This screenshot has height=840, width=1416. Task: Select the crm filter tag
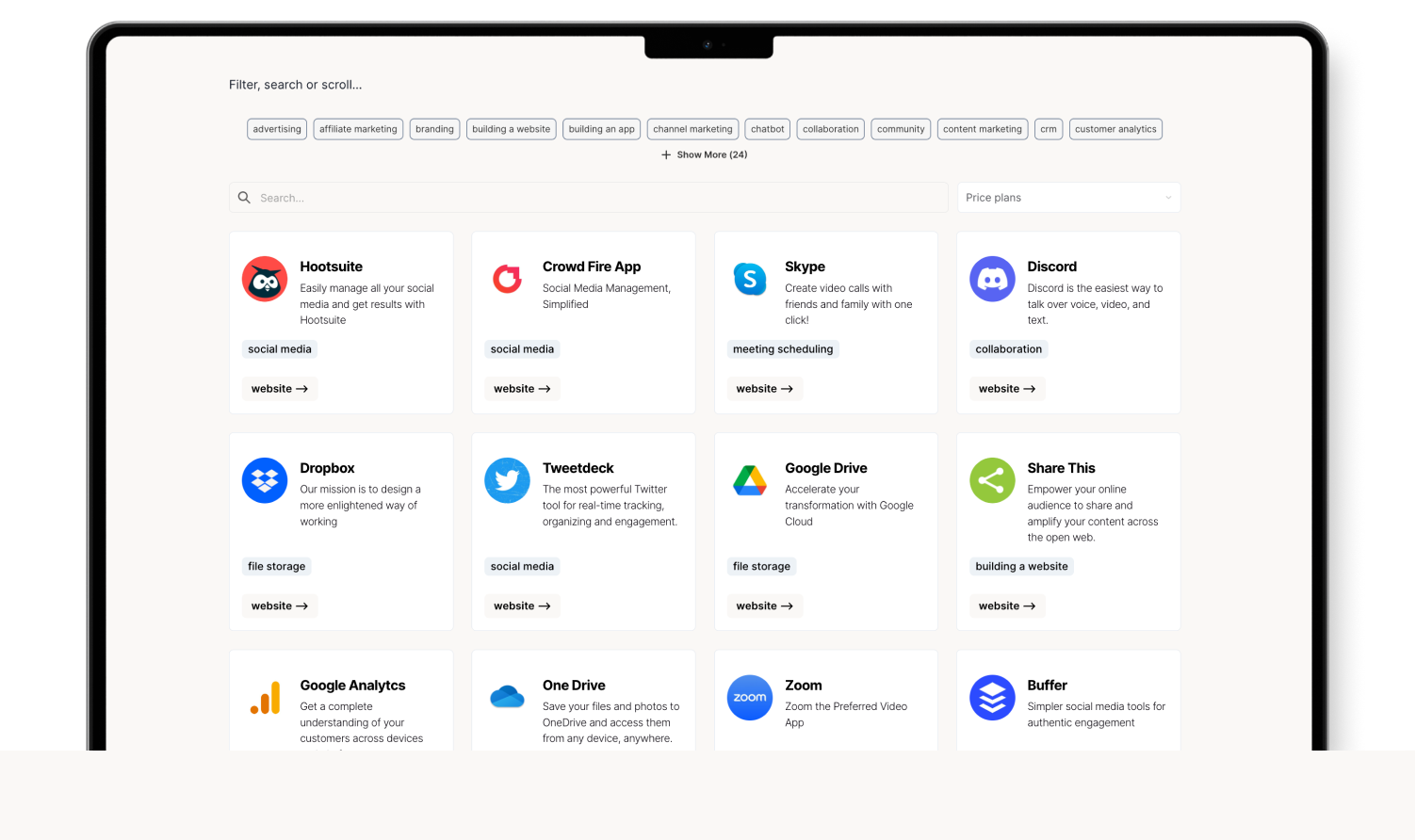(x=1049, y=129)
